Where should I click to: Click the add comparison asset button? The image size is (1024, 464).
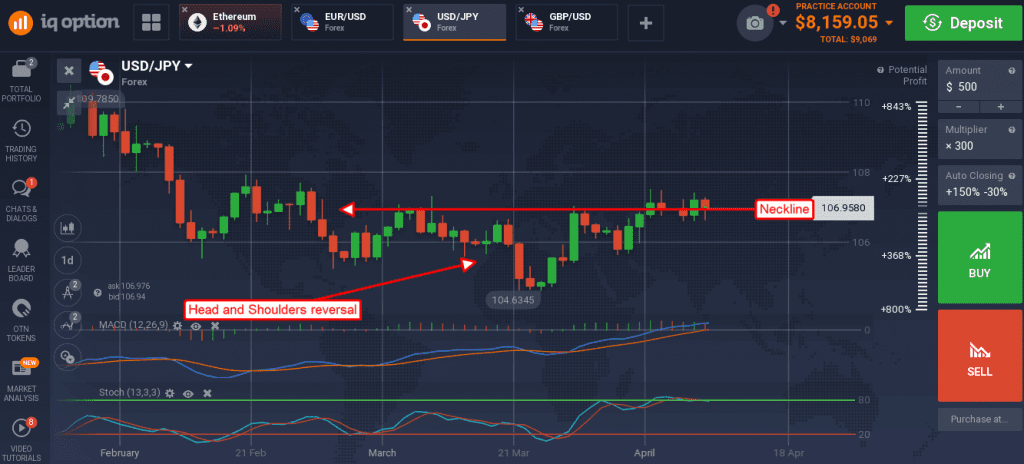click(67, 356)
